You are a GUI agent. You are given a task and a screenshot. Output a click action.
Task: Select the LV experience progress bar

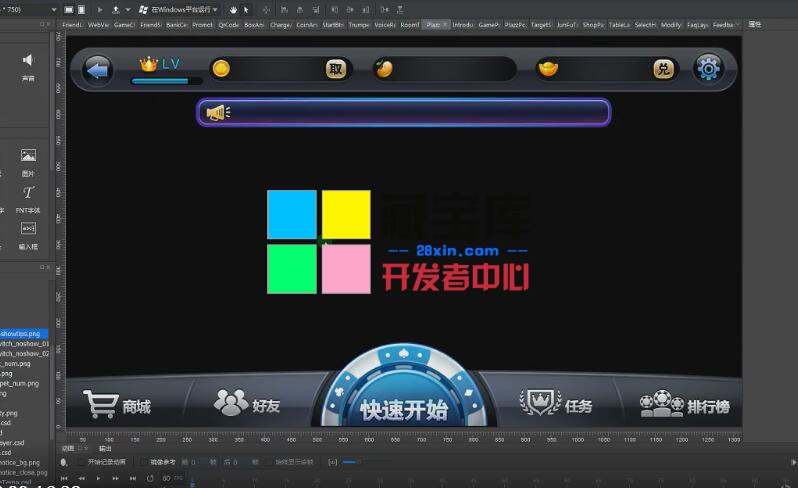point(166,80)
